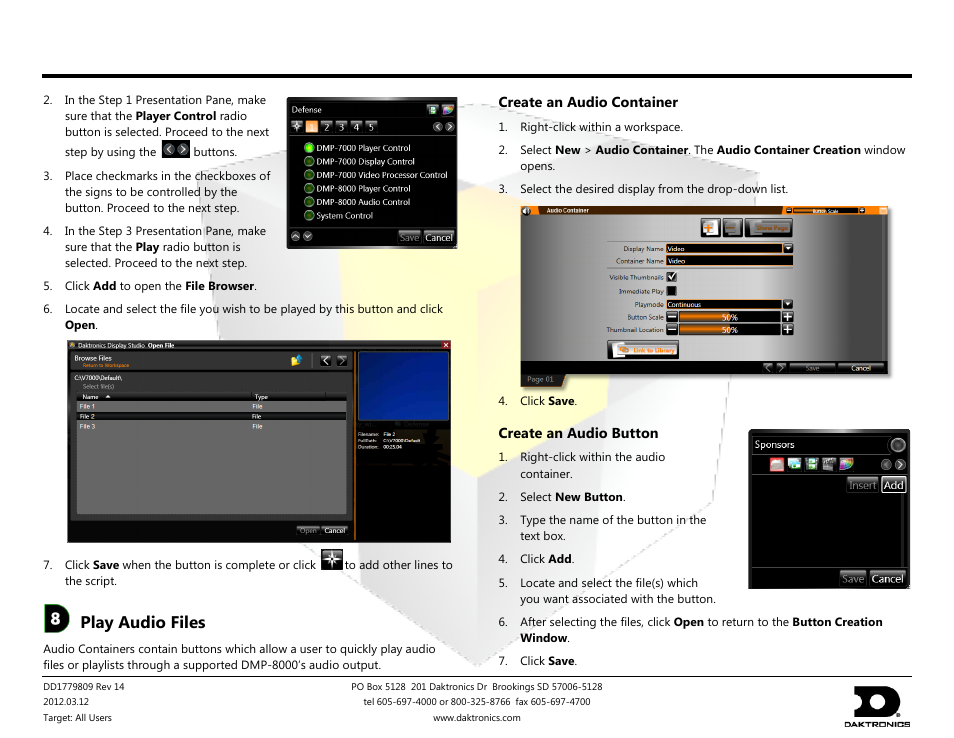The width and height of the screenshot is (954, 738).
Task: Adjust the Button Scale 50% slider bar
Action: click(x=729, y=317)
